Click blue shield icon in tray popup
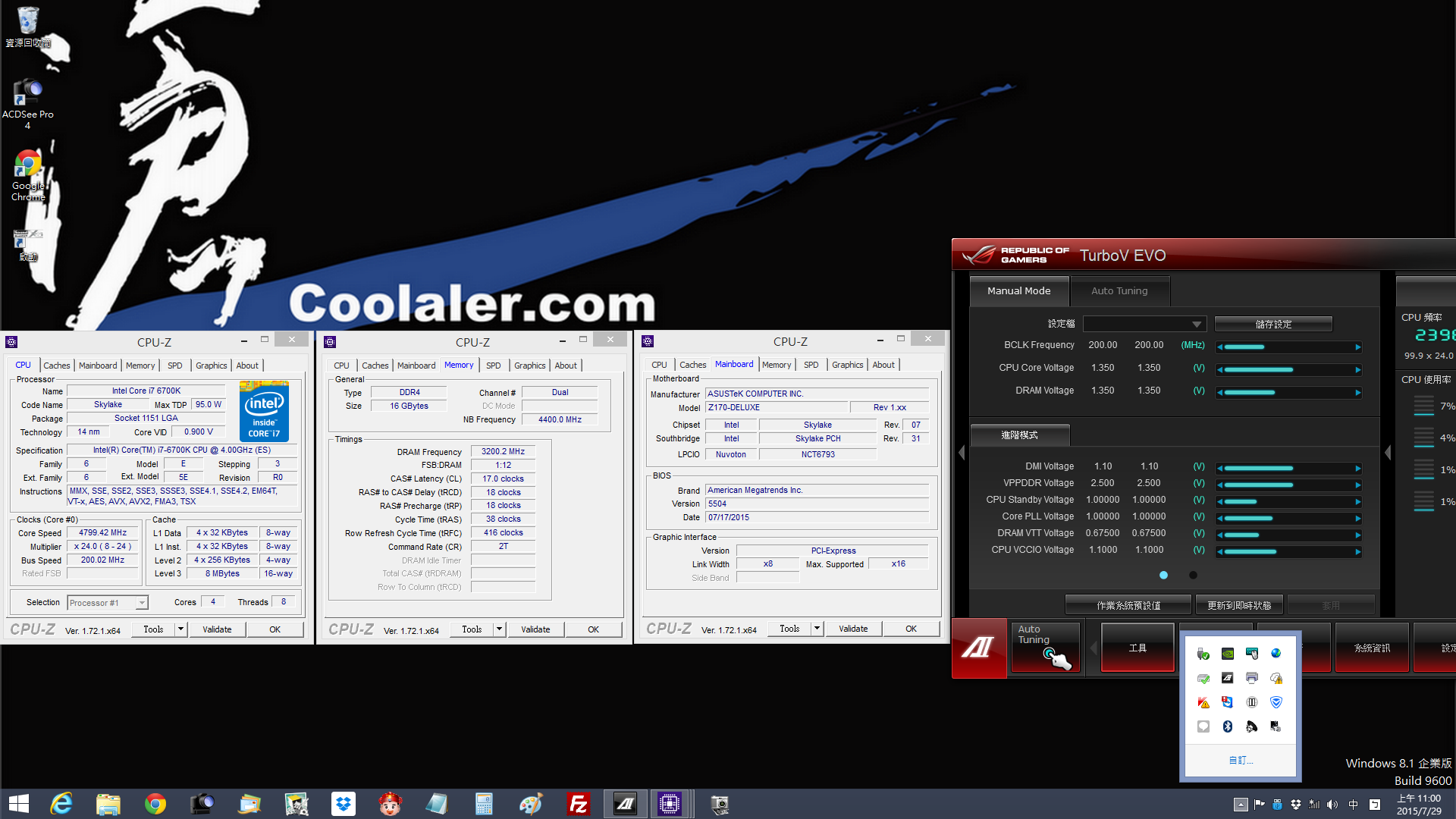This screenshot has height=819, width=1456. [x=1276, y=702]
